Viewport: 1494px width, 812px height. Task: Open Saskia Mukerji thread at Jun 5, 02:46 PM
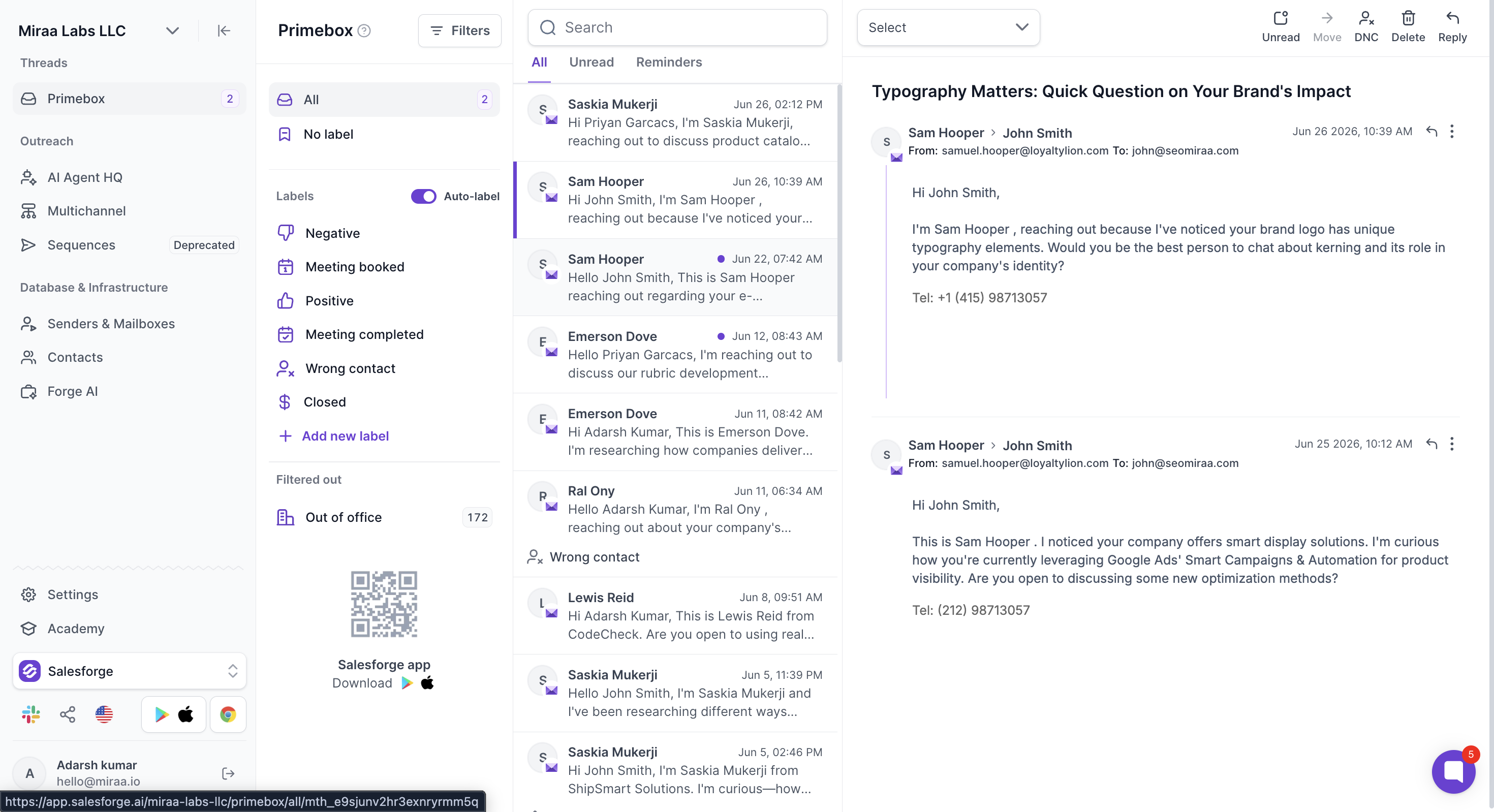675,770
